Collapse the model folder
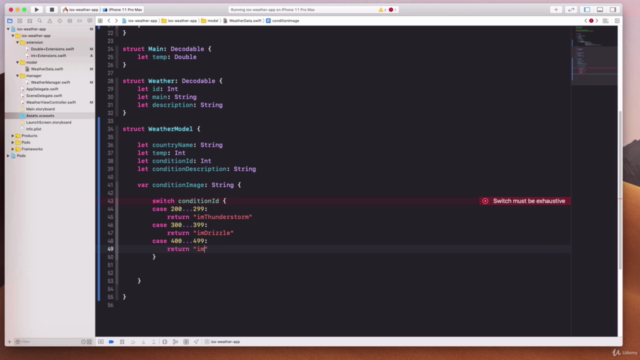The image size is (640, 360). pos(18,62)
